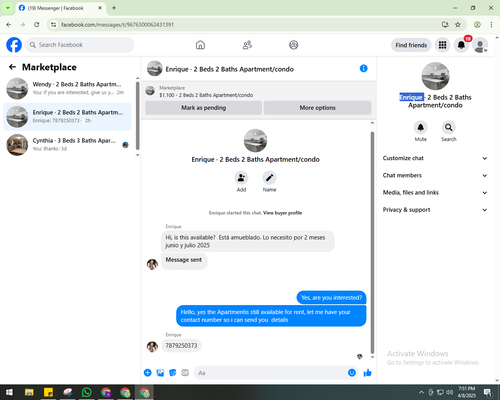Click the 'Yes, are you interested?' message bubble
Image resolution: width=500 pixels, height=400 pixels.
(331, 298)
